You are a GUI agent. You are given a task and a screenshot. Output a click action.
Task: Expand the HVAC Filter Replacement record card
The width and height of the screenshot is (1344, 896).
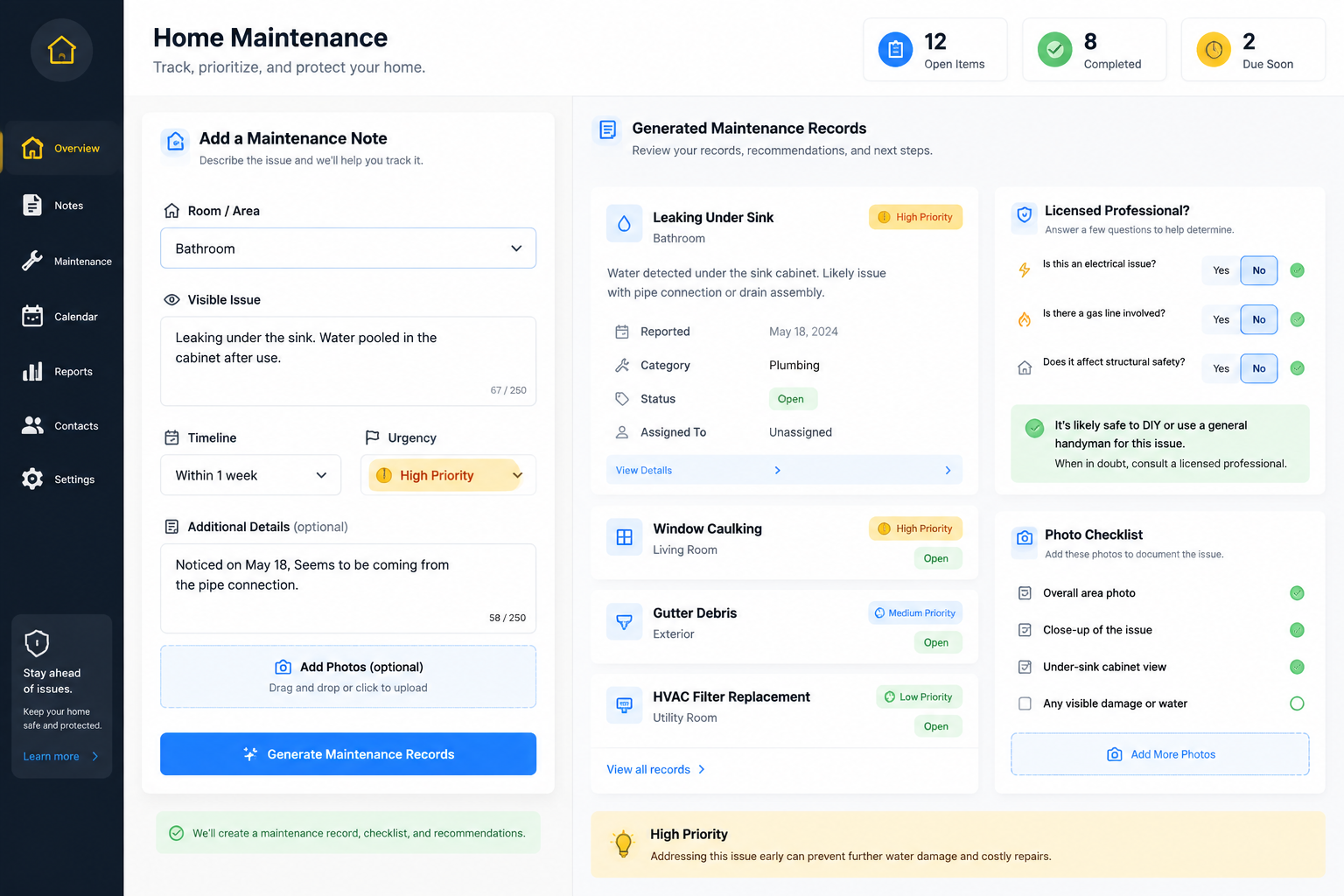(784, 710)
